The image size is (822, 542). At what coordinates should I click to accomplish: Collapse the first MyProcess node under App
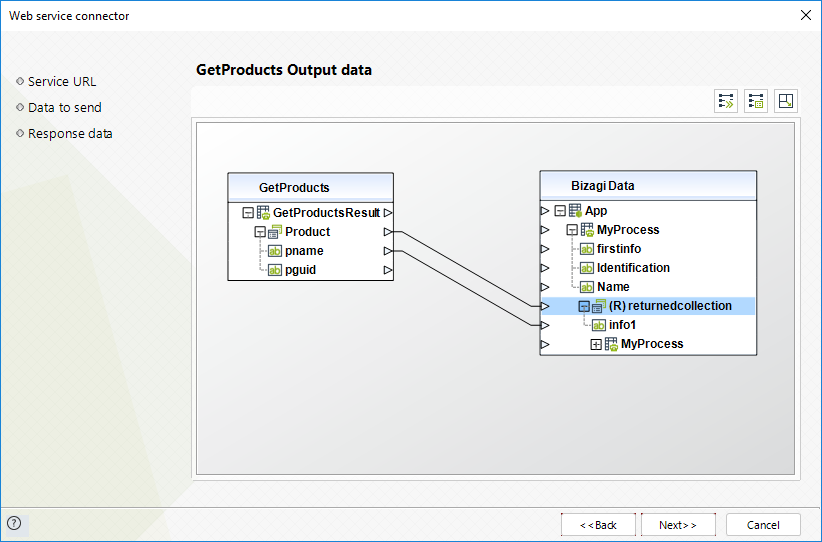[572, 230]
